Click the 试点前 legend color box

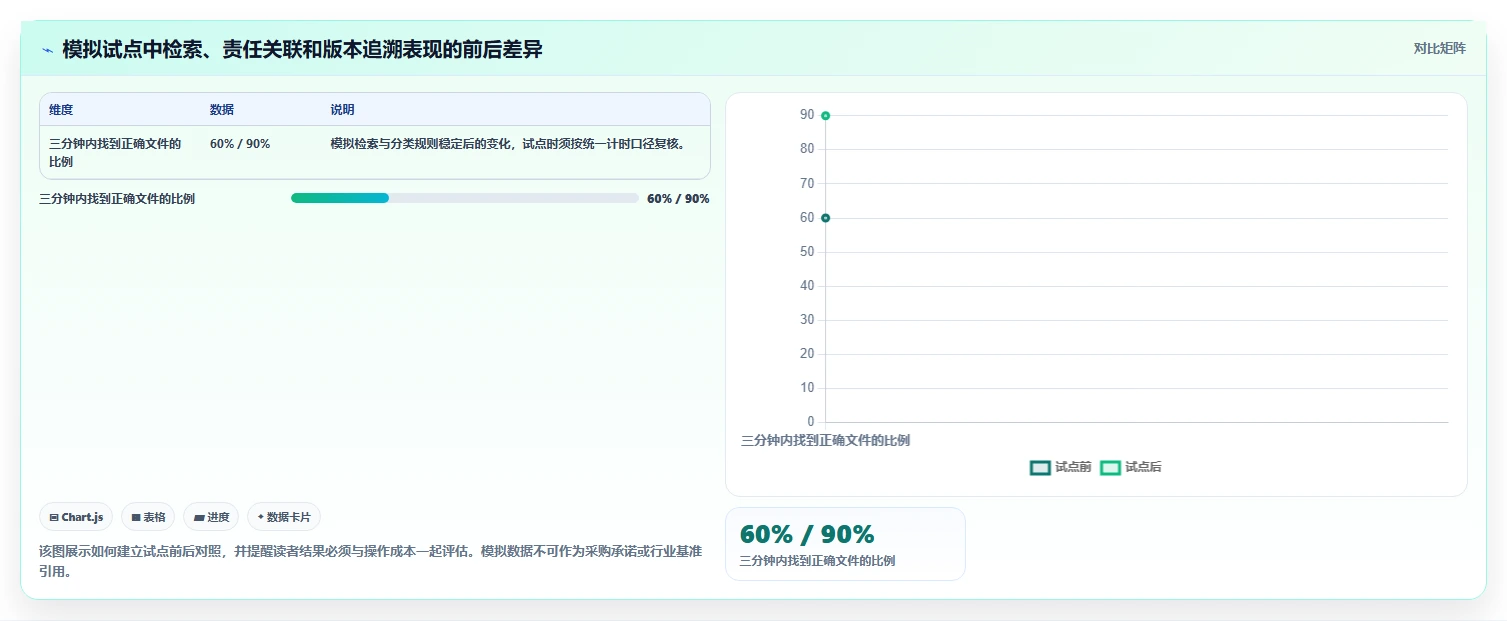tap(1040, 467)
